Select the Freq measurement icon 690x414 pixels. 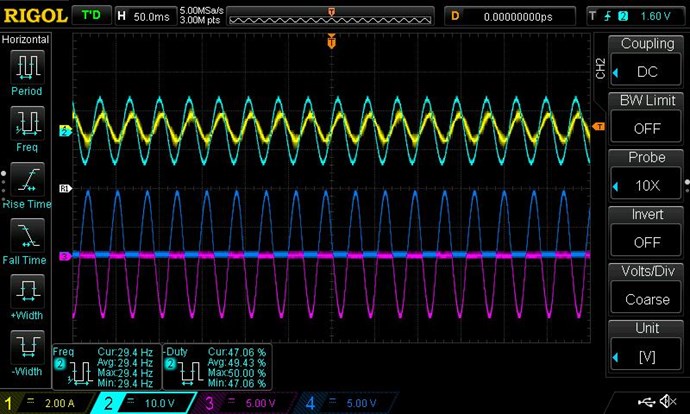pos(27,127)
